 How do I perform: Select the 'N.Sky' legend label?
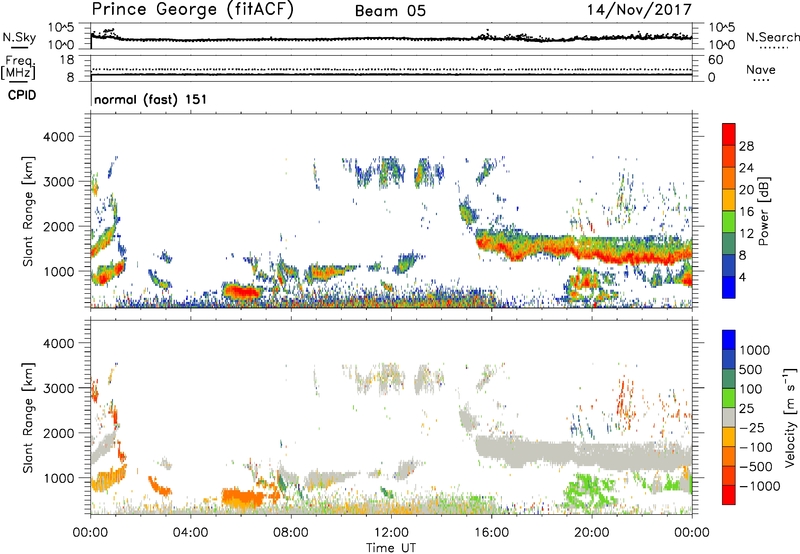tap(19, 37)
